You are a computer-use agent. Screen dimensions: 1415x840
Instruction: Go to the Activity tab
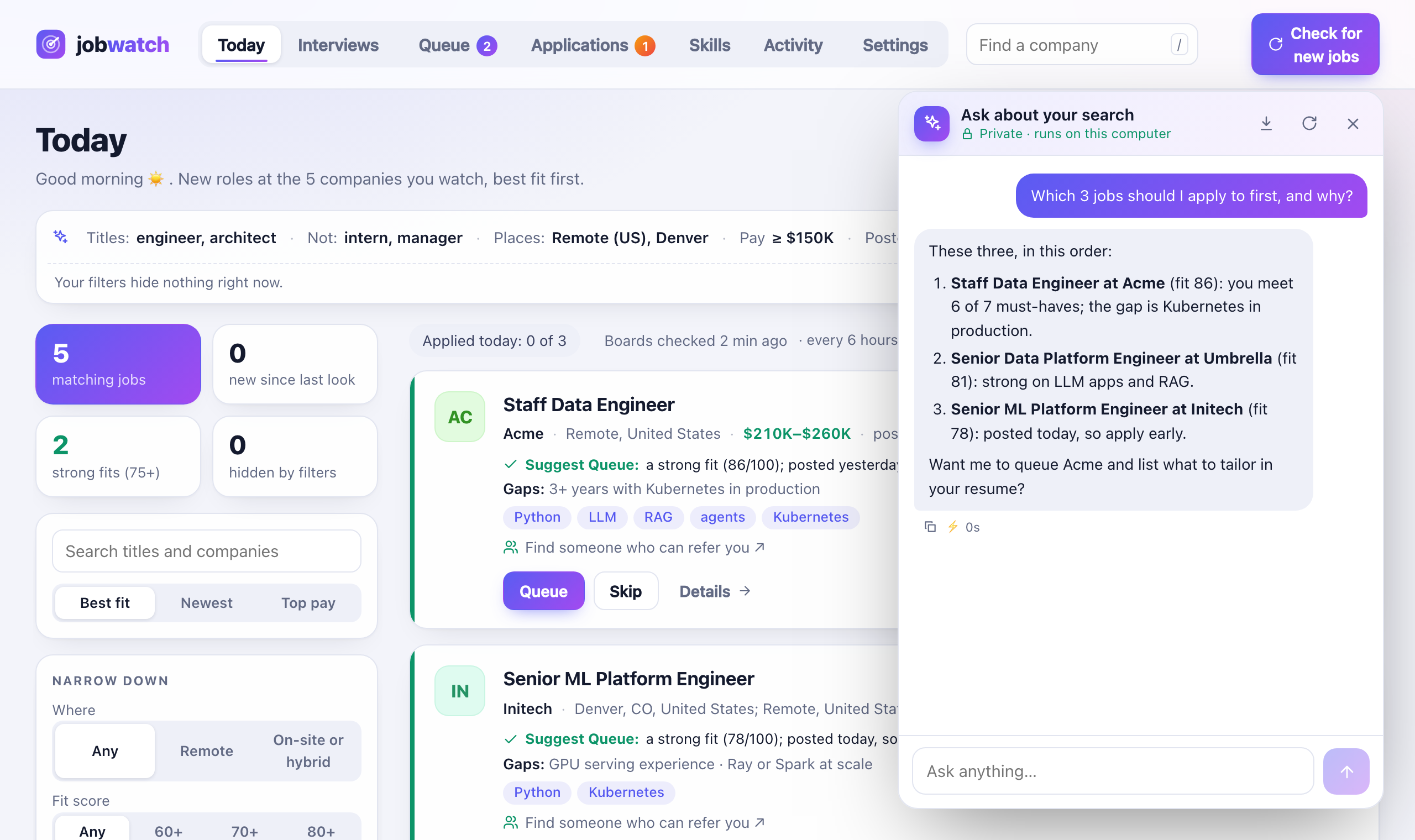coord(793,45)
